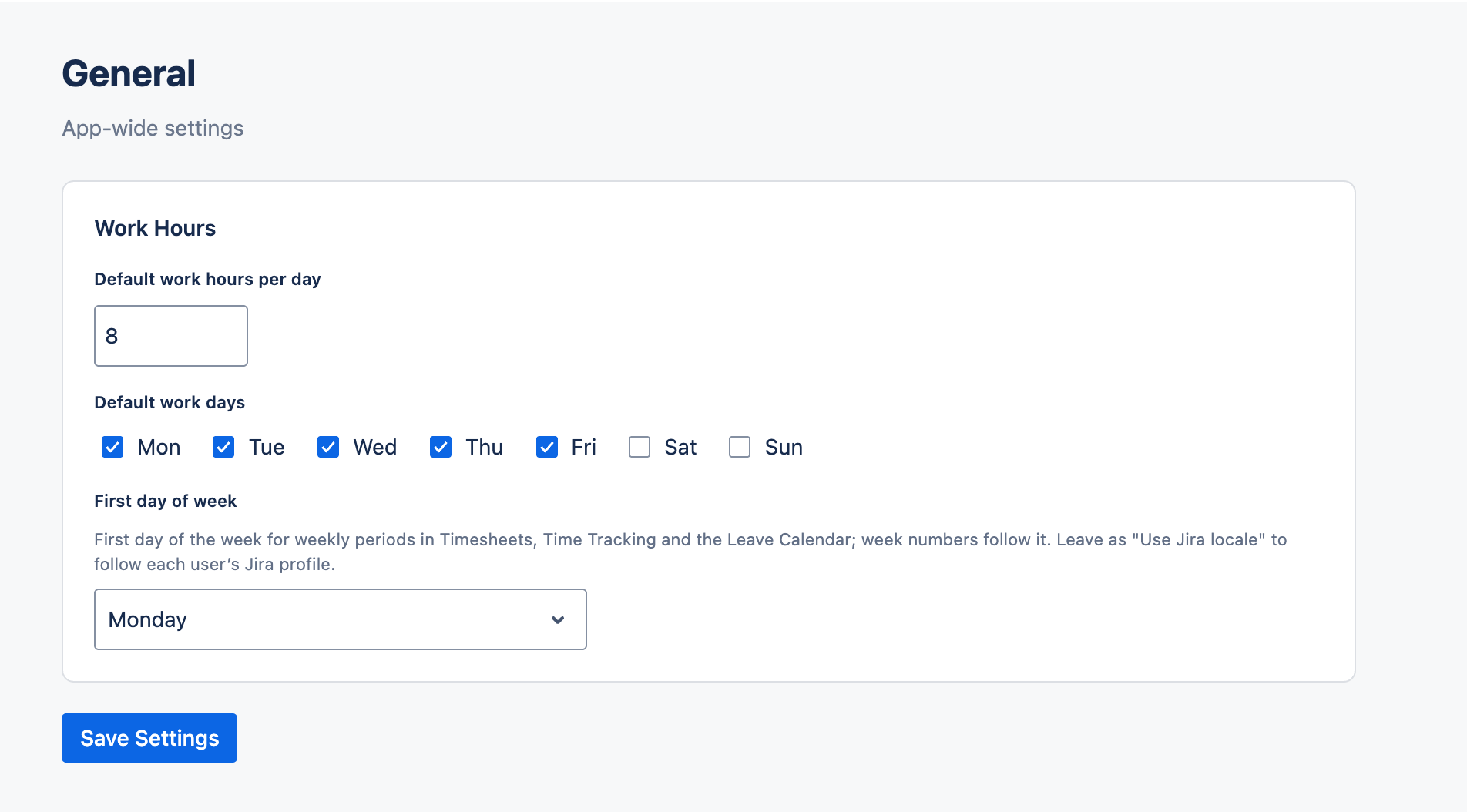Uncheck the Fri work day checkbox
1467x812 pixels.
coord(547,447)
